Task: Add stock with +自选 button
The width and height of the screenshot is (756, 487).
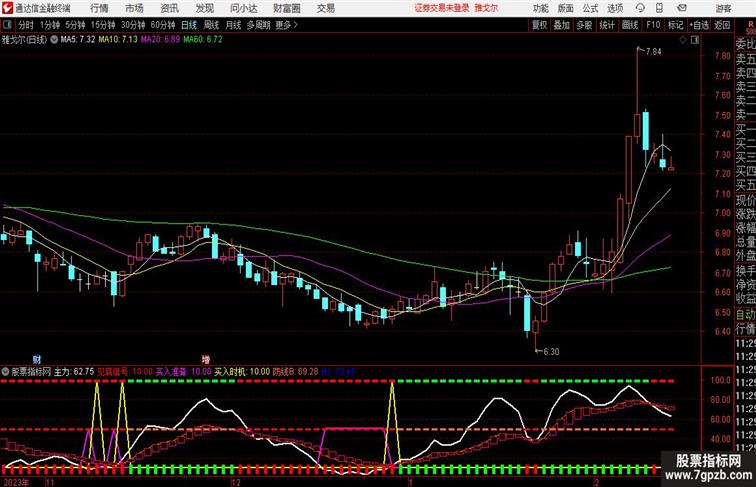Action: (x=699, y=25)
